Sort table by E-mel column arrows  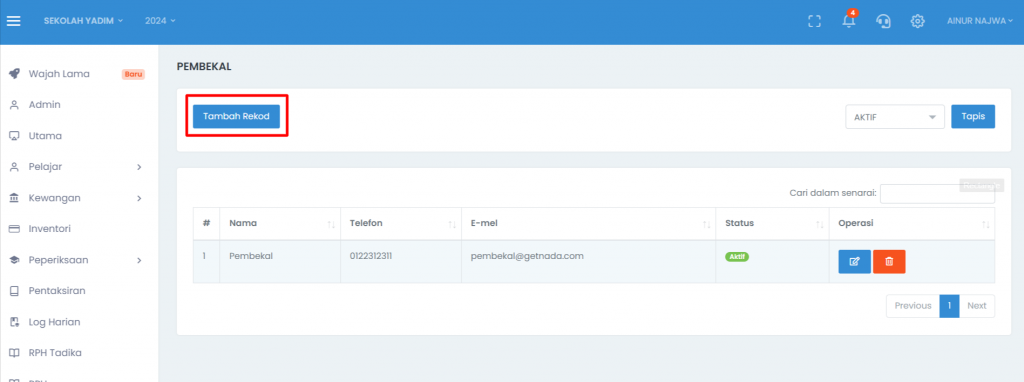tap(707, 225)
